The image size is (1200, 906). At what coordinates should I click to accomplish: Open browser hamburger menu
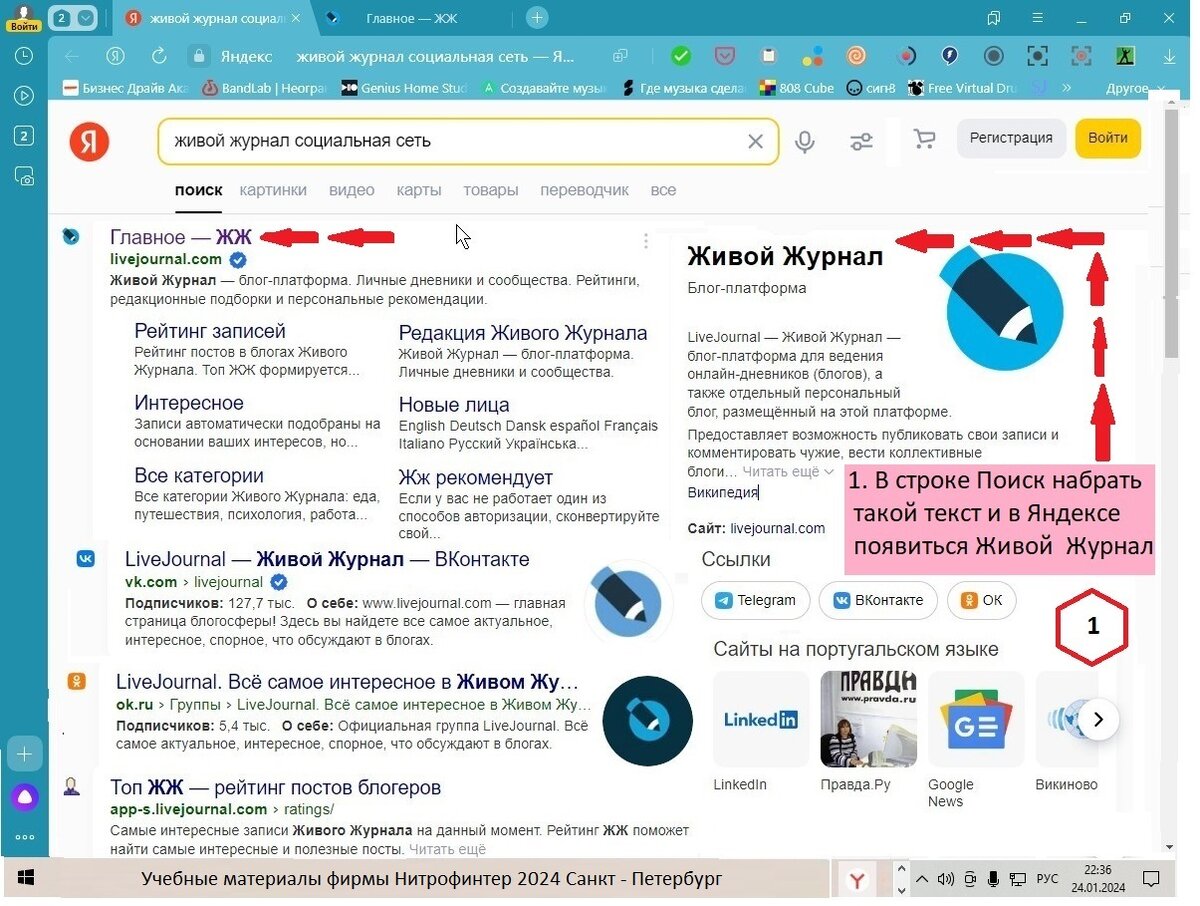tap(1037, 18)
